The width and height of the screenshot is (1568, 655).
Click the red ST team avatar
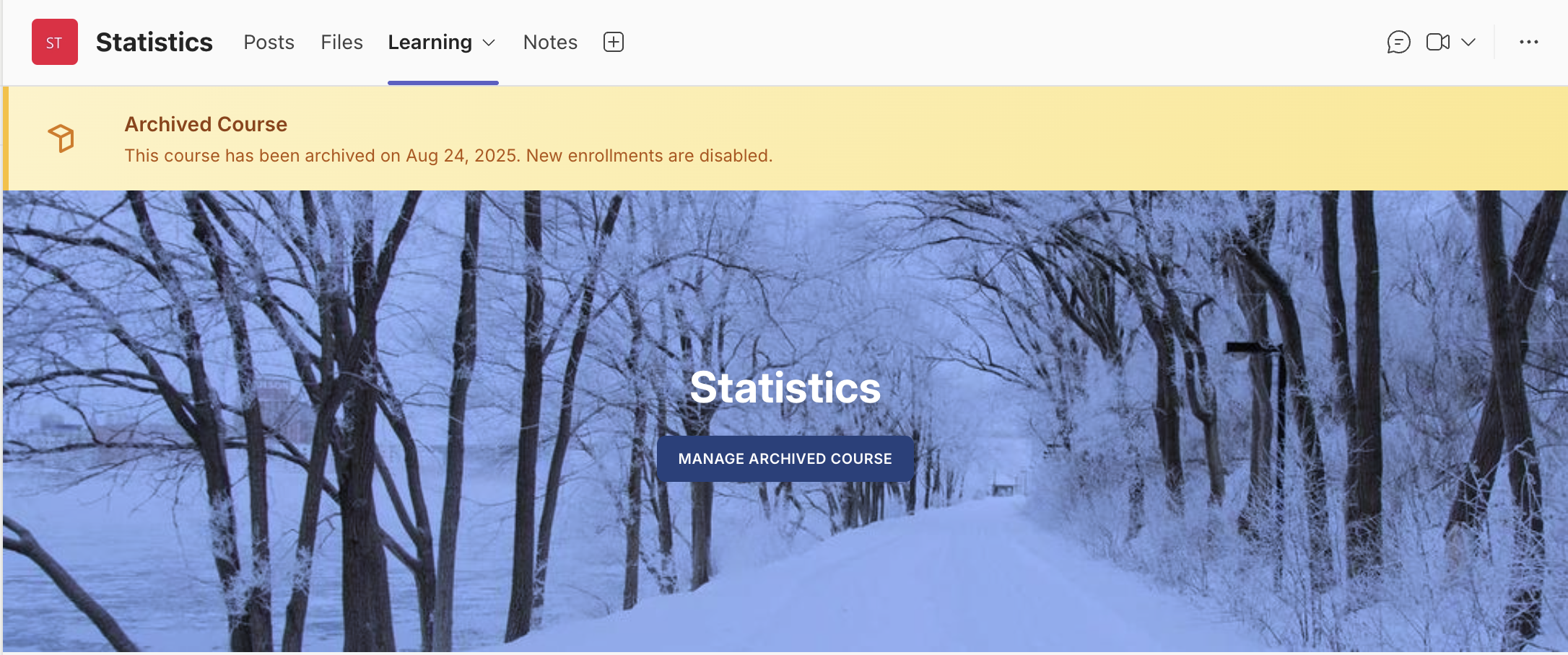pyautogui.click(x=55, y=42)
